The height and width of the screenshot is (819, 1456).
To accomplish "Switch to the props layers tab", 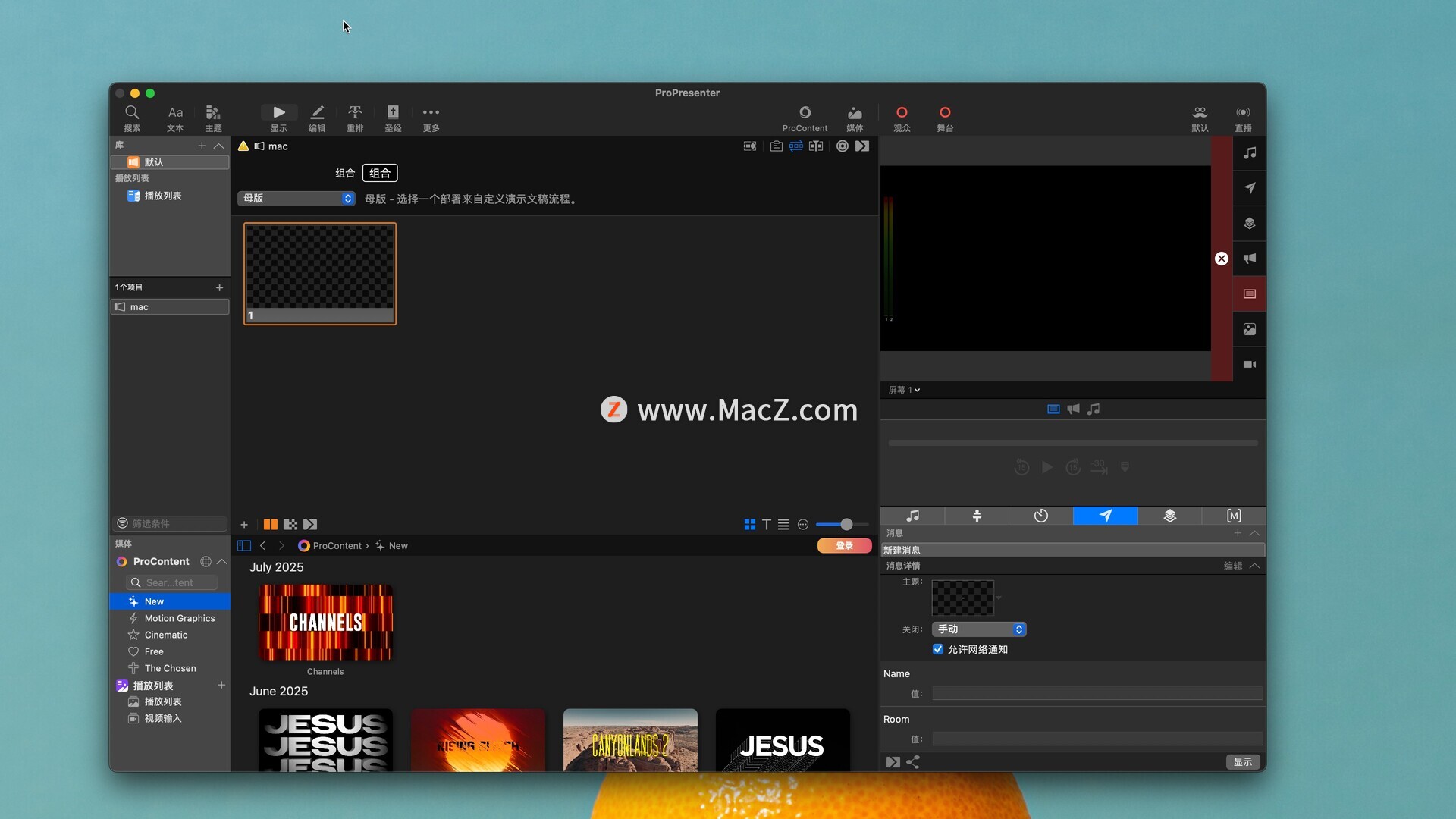I will click(x=1170, y=516).
